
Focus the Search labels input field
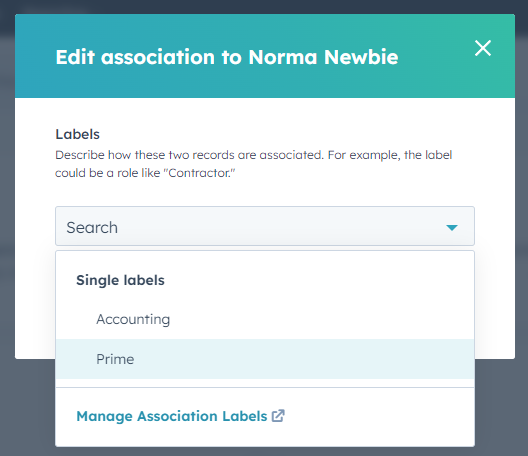click(x=265, y=226)
